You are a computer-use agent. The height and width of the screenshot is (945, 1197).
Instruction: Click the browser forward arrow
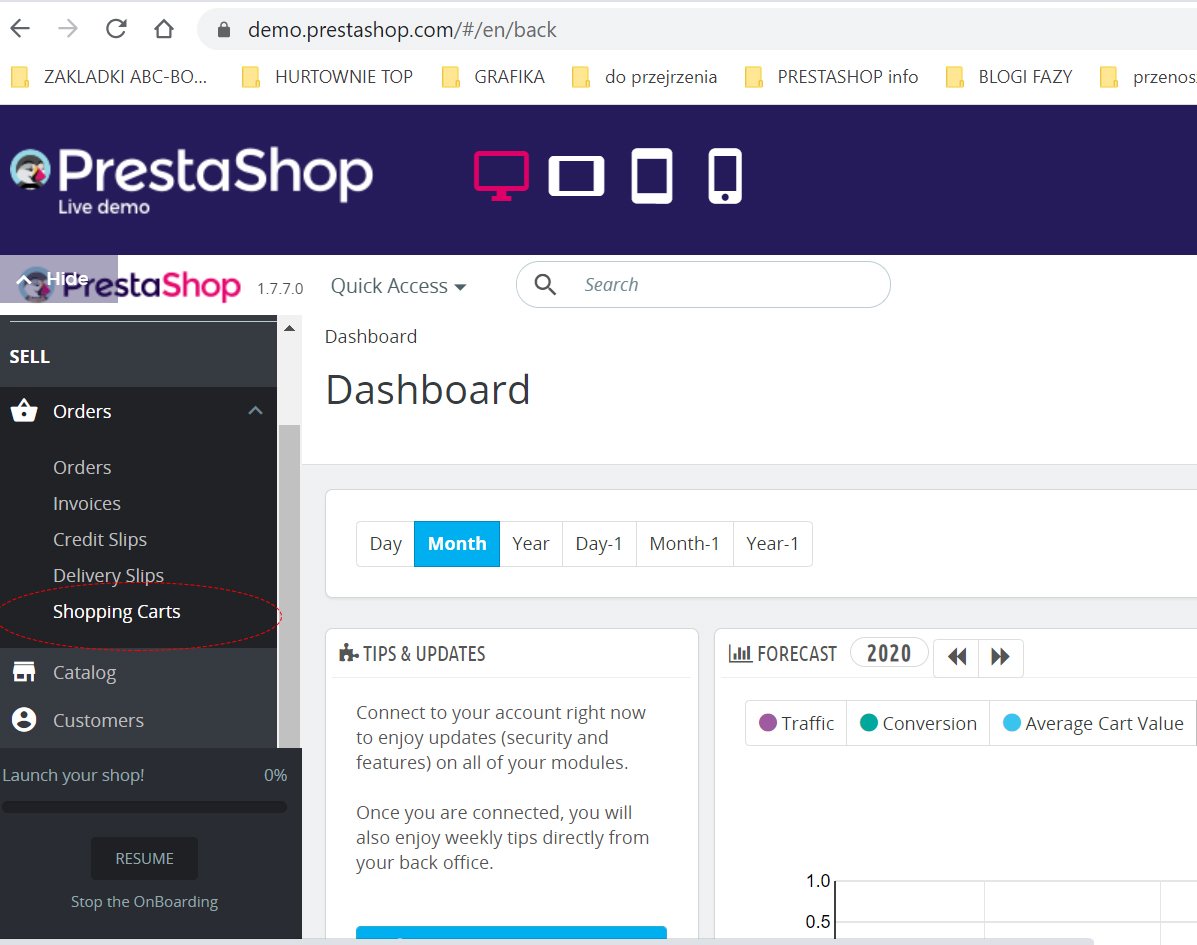point(68,29)
